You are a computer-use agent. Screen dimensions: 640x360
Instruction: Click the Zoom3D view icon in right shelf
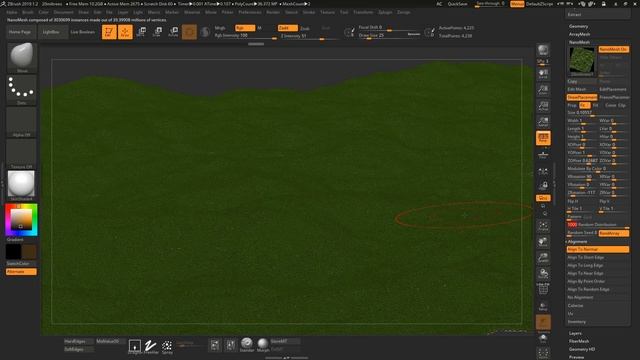pyautogui.click(x=543, y=258)
